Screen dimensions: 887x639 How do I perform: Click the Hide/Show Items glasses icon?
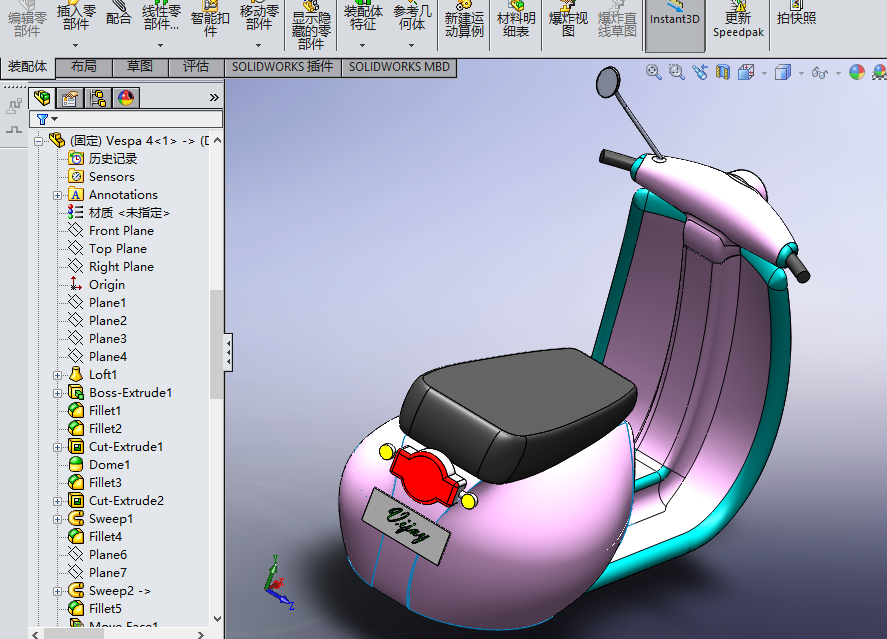coord(819,72)
